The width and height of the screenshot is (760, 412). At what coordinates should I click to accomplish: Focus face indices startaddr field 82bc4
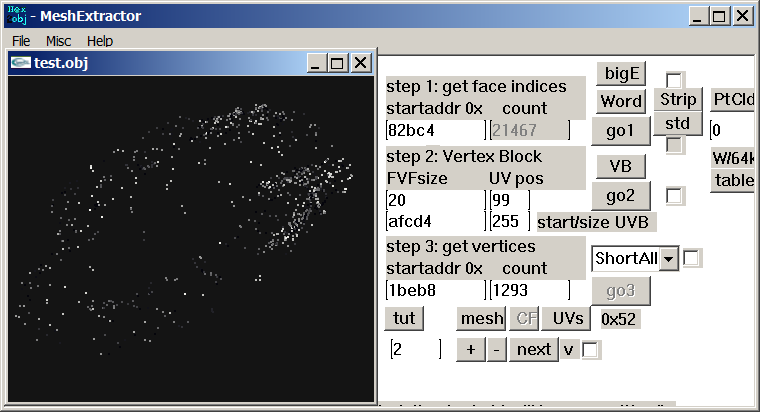click(x=436, y=130)
